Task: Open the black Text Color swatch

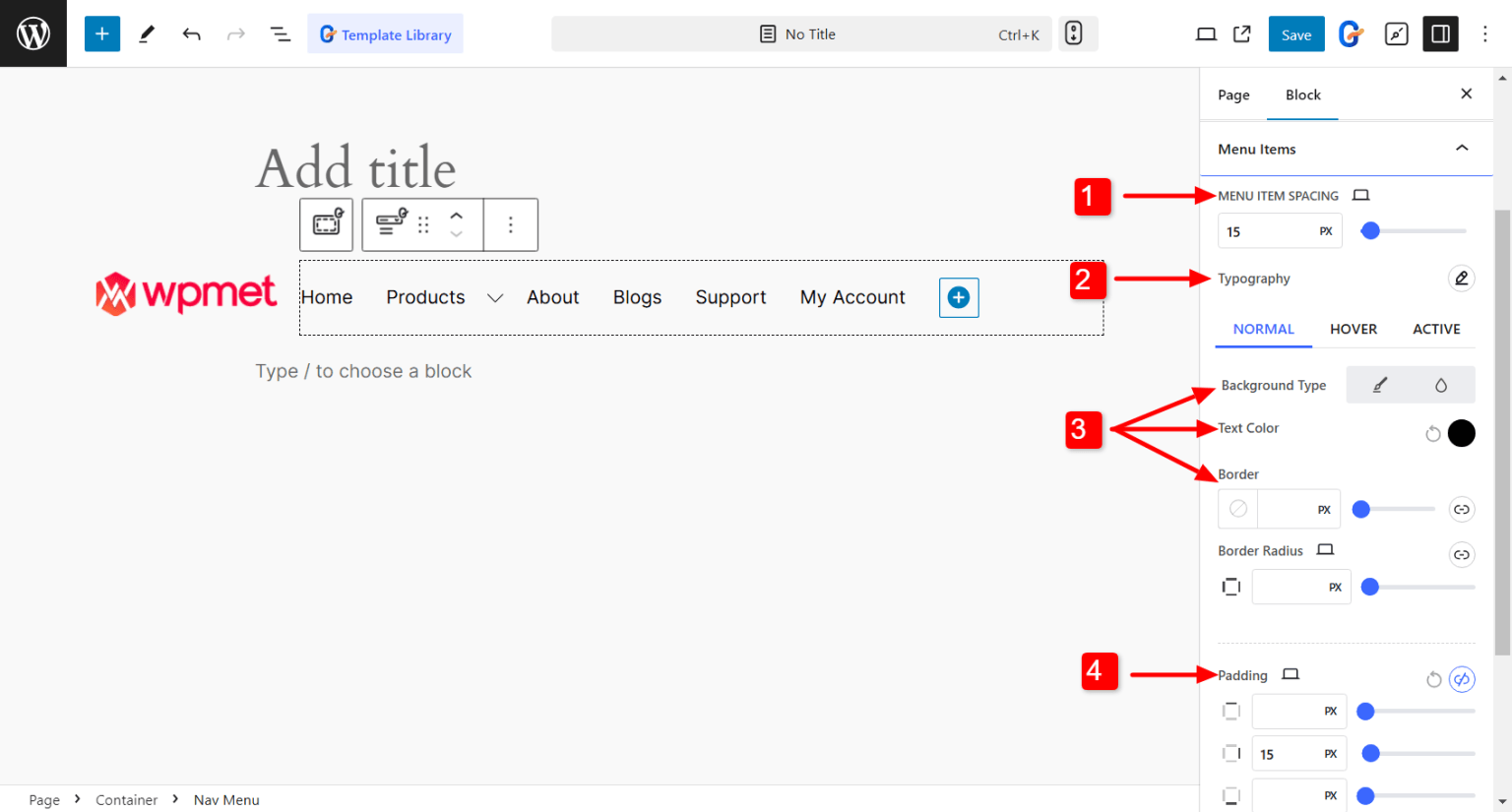Action: (x=1462, y=433)
